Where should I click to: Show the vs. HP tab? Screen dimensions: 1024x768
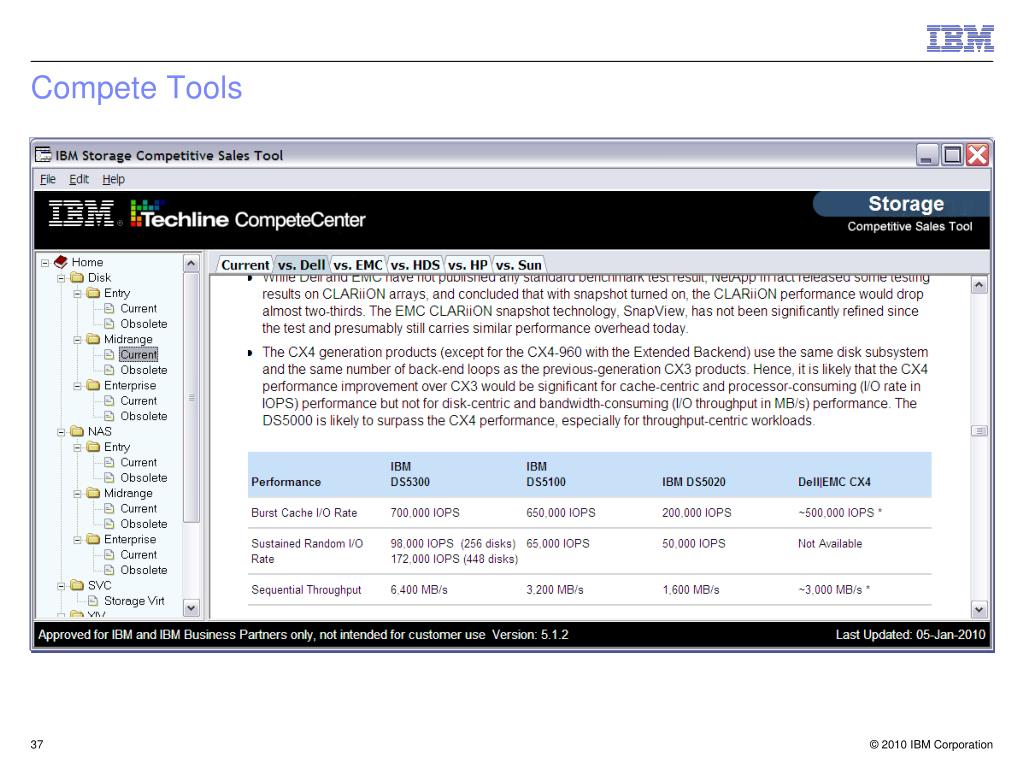coord(468,264)
